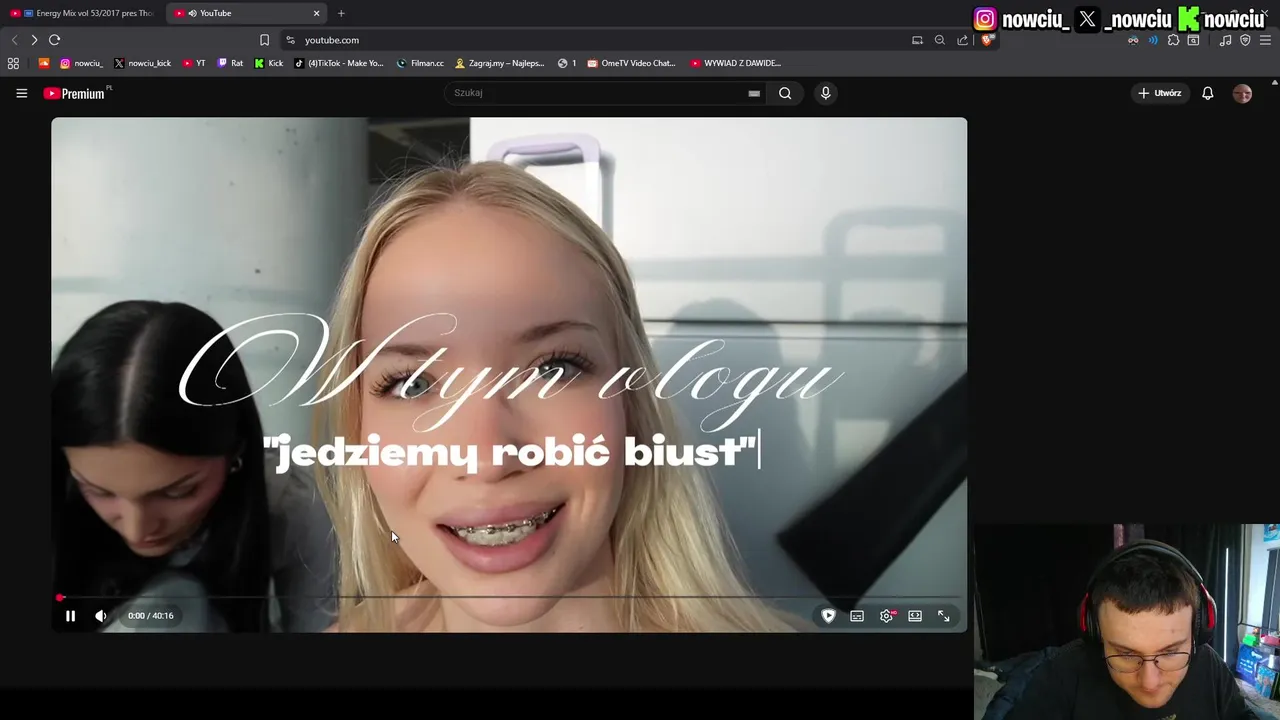Open the Rat Twitch bookmark
1280x720 pixels.
click(x=230, y=63)
